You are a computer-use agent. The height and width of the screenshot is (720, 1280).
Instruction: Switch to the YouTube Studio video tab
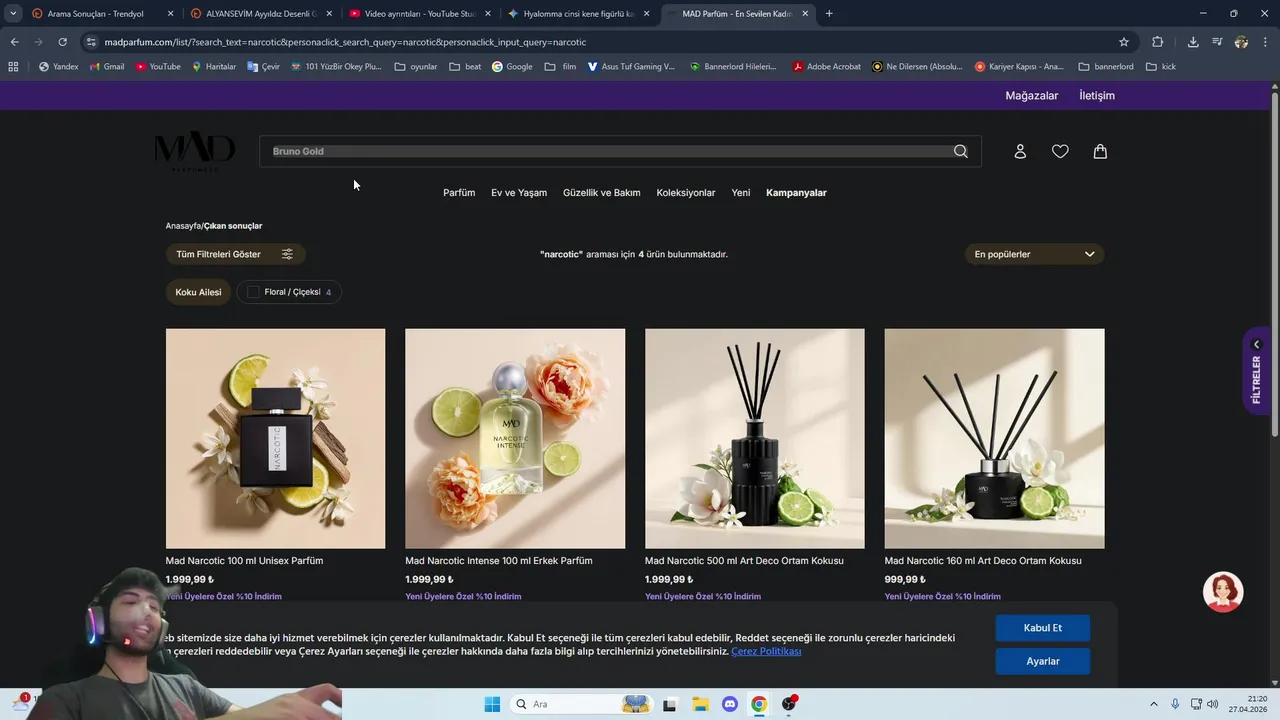pos(420,14)
